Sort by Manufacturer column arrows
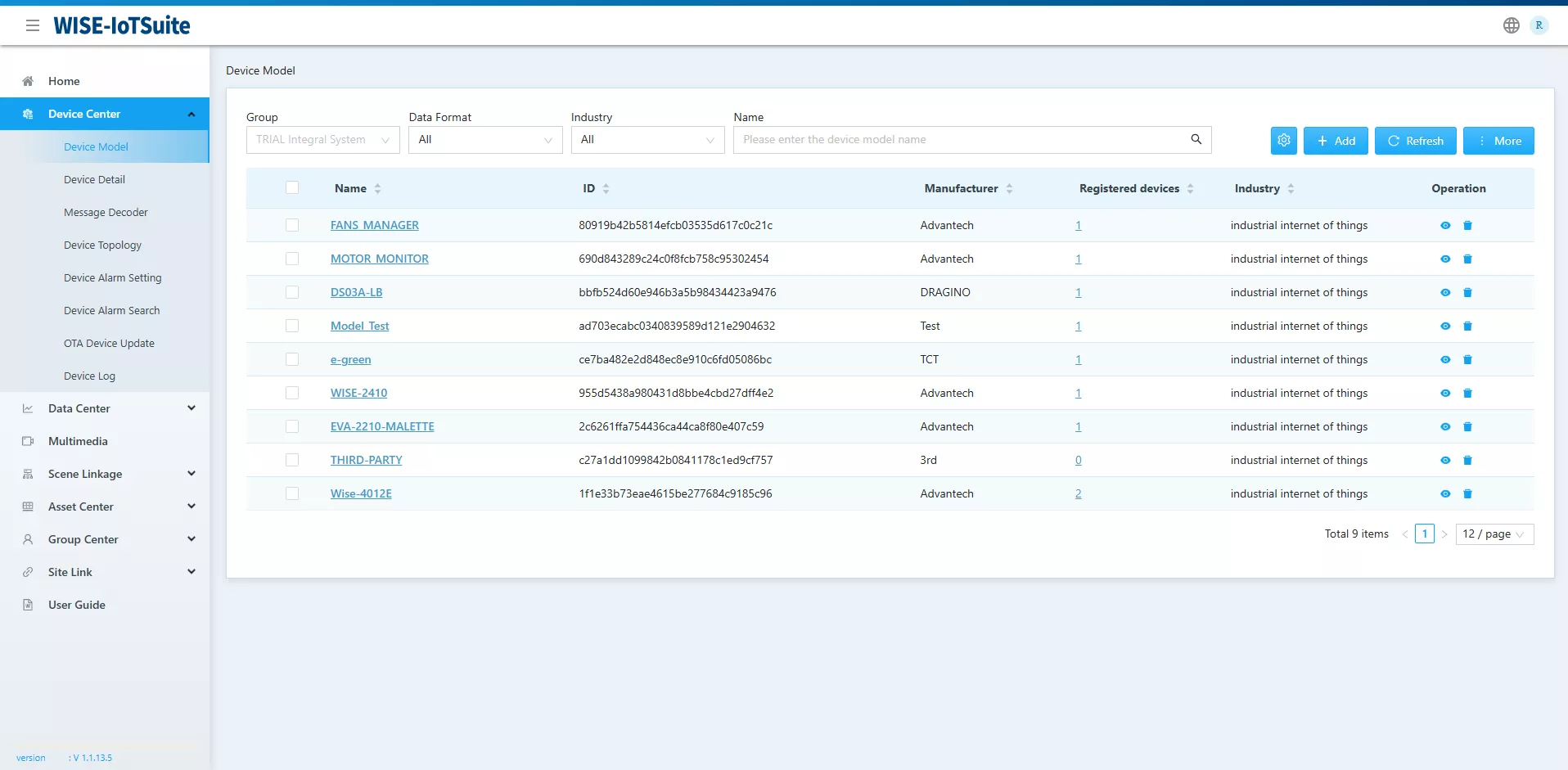The width and height of the screenshot is (1568, 770). [x=1010, y=189]
